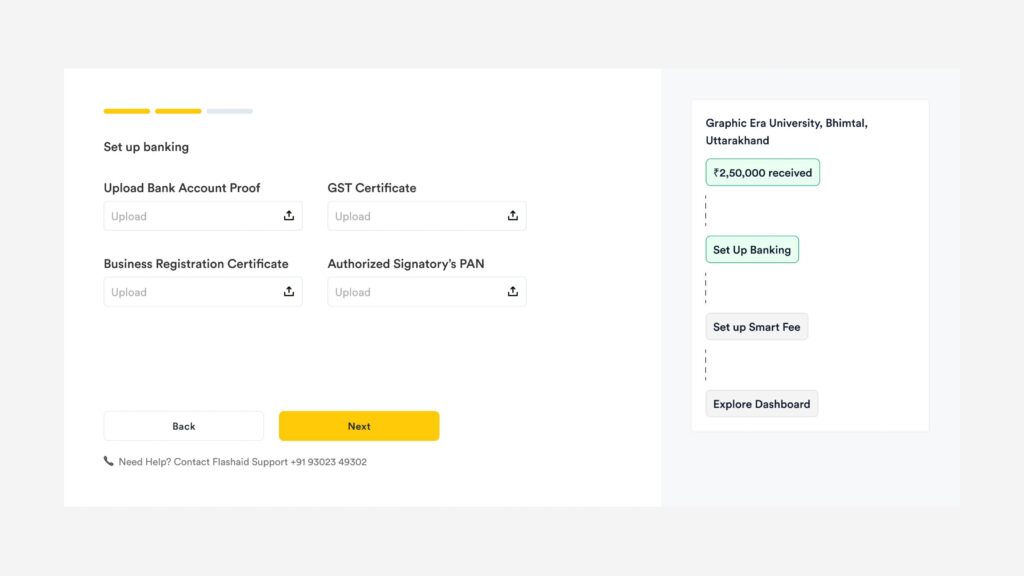
Task: Click upload icon for Business Registration Certificate
Action: pyautogui.click(x=289, y=292)
